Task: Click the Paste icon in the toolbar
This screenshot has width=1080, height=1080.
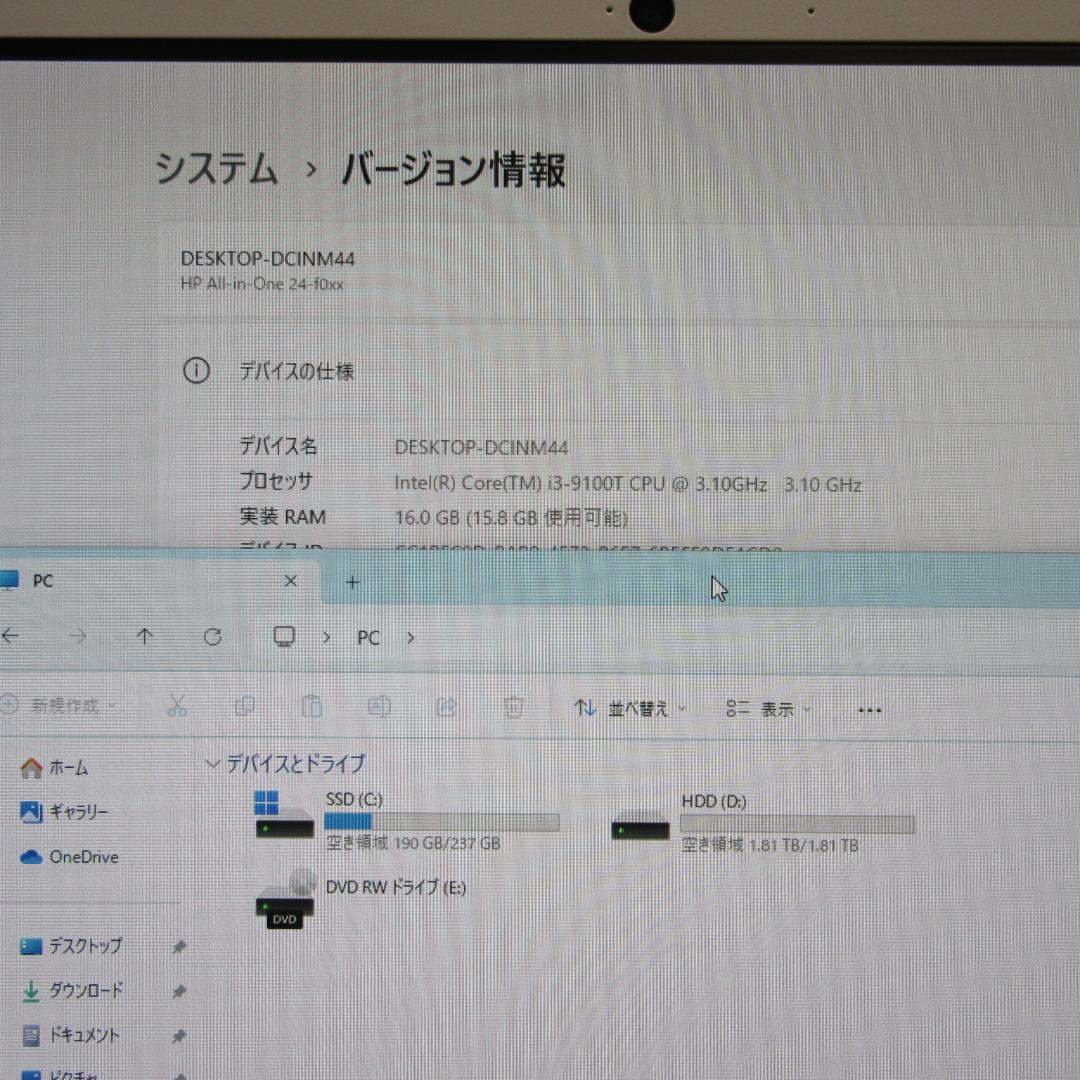Action: coord(312,708)
